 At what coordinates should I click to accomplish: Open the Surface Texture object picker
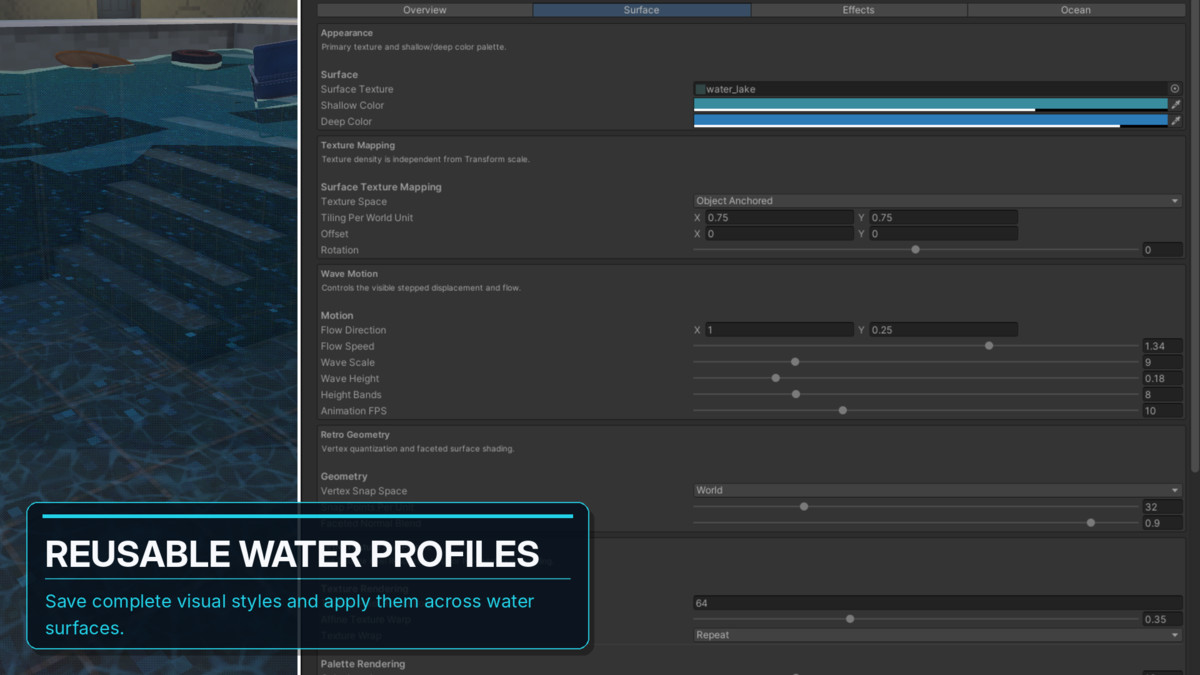1175,89
